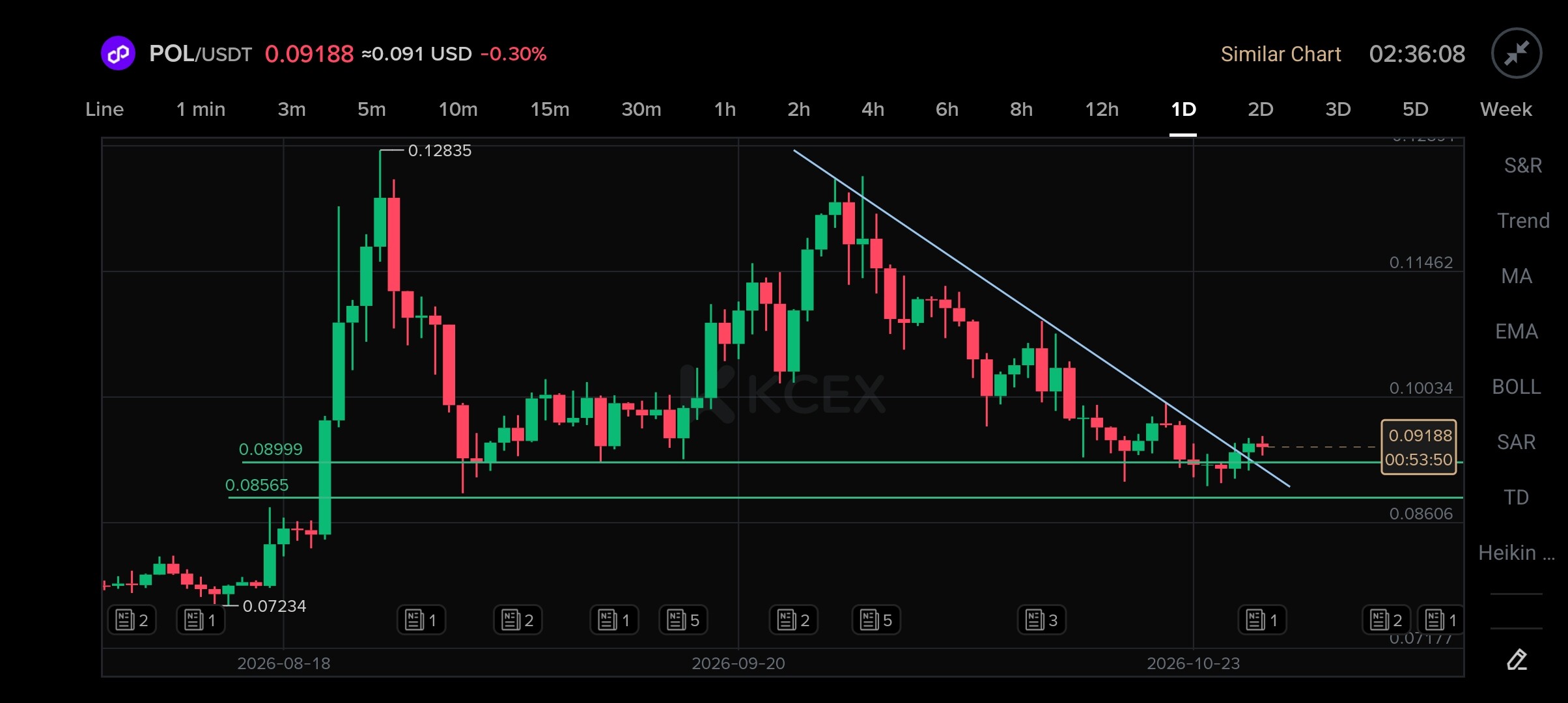Select the 30m timeframe
1568x703 pixels.
click(641, 109)
